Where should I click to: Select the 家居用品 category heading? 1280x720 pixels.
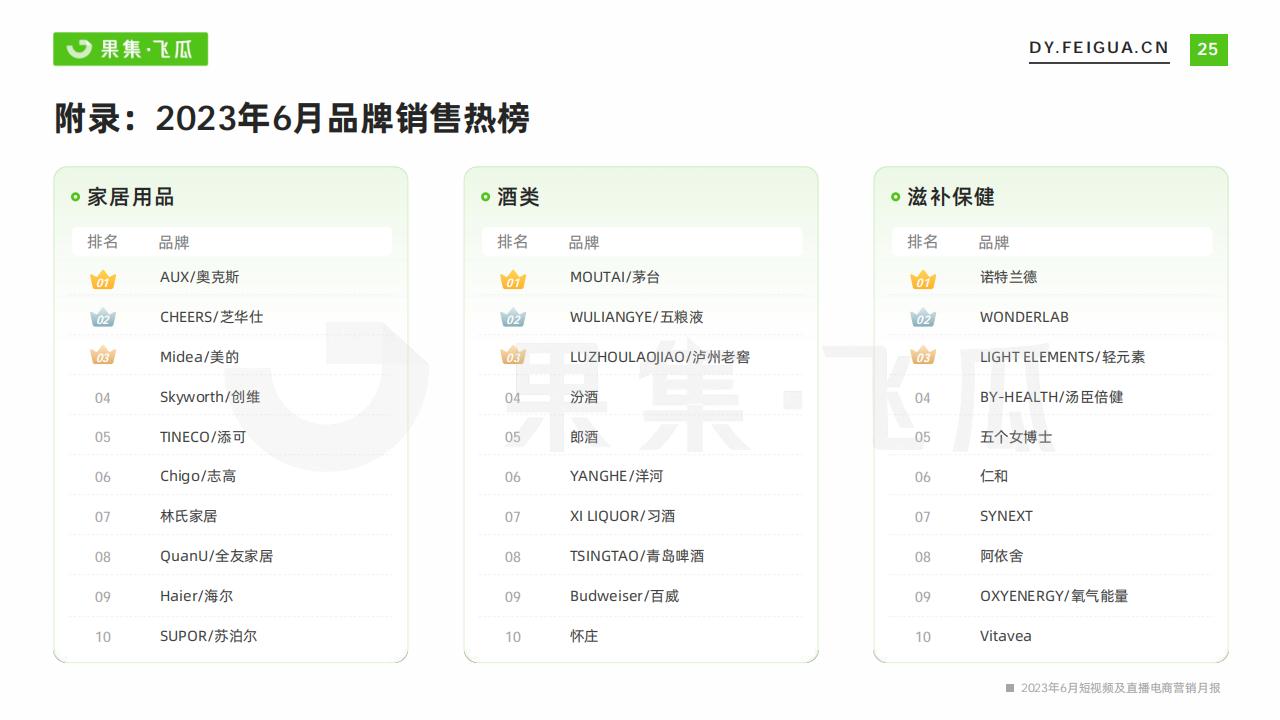coord(130,197)
